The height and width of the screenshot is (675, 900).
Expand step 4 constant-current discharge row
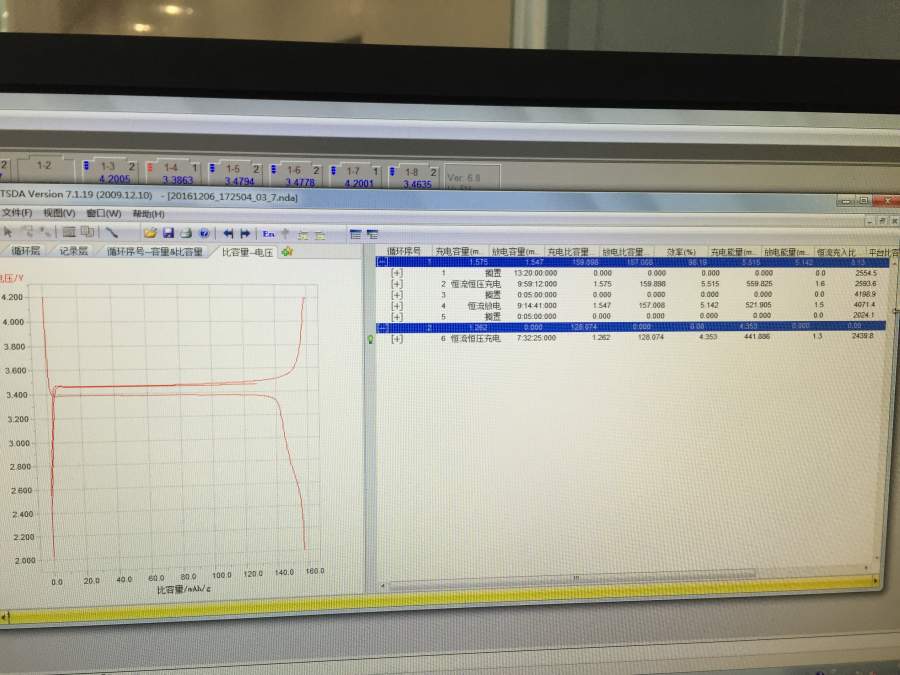(x=397, y=305)
